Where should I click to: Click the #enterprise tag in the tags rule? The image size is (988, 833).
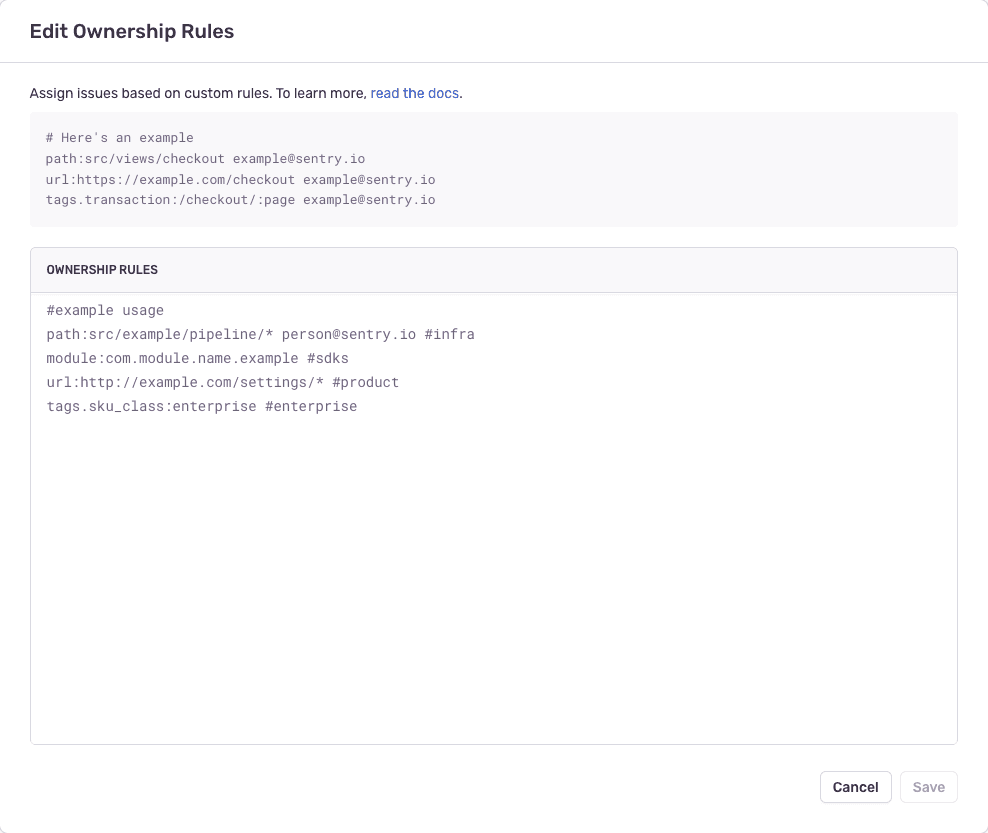point(312,406)
